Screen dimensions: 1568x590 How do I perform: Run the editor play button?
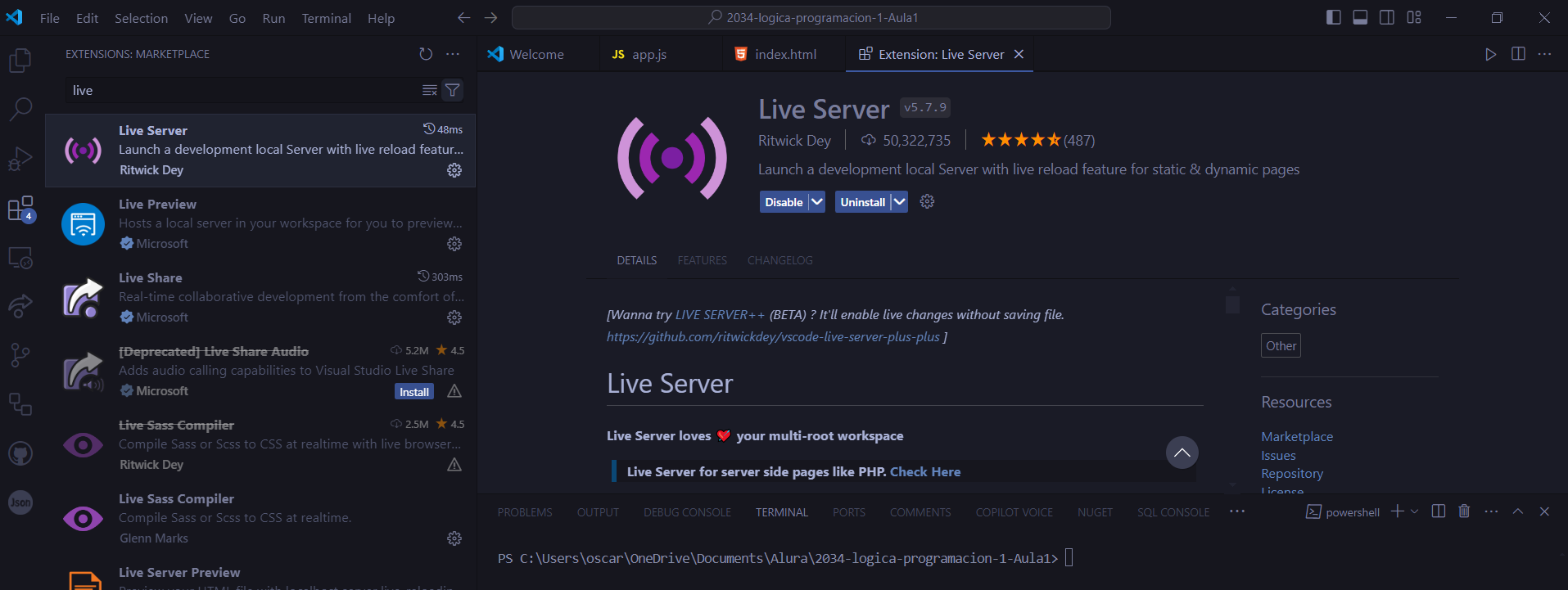[1490, 54]
